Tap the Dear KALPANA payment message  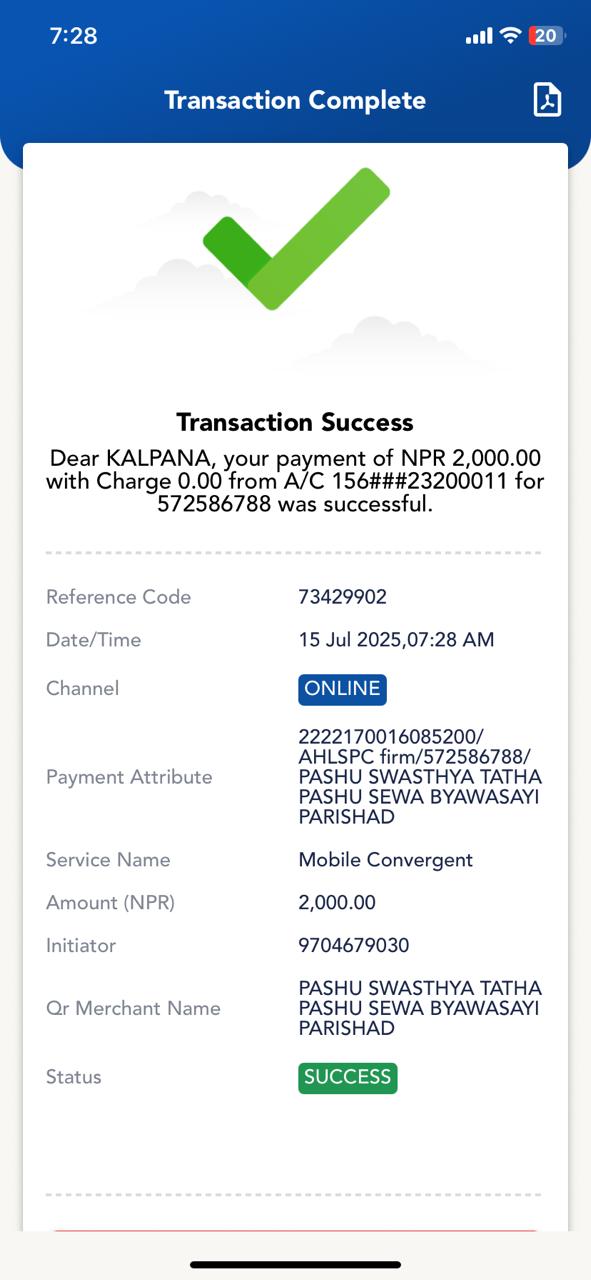295,481
